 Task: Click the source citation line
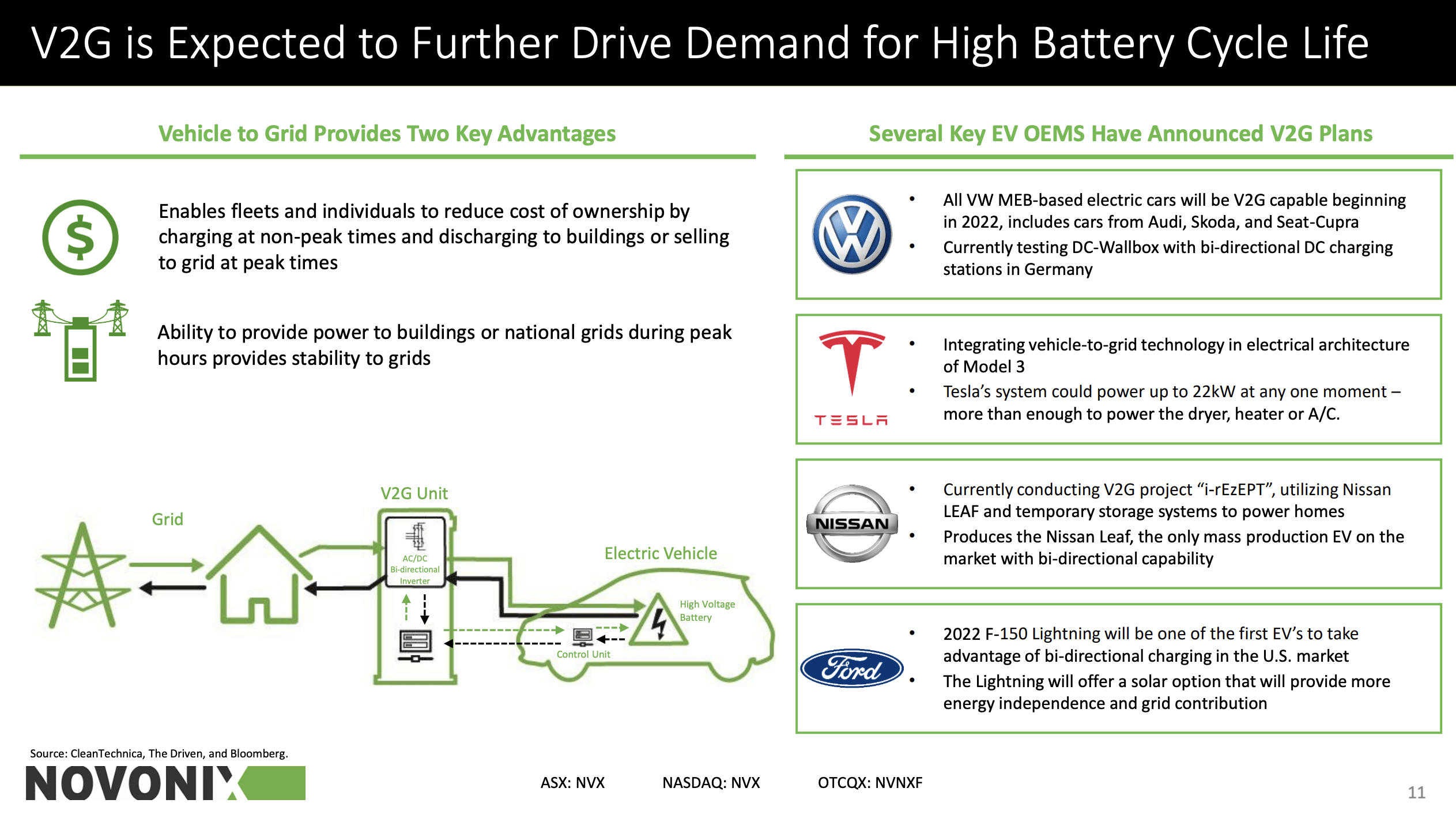click(159, 753)
